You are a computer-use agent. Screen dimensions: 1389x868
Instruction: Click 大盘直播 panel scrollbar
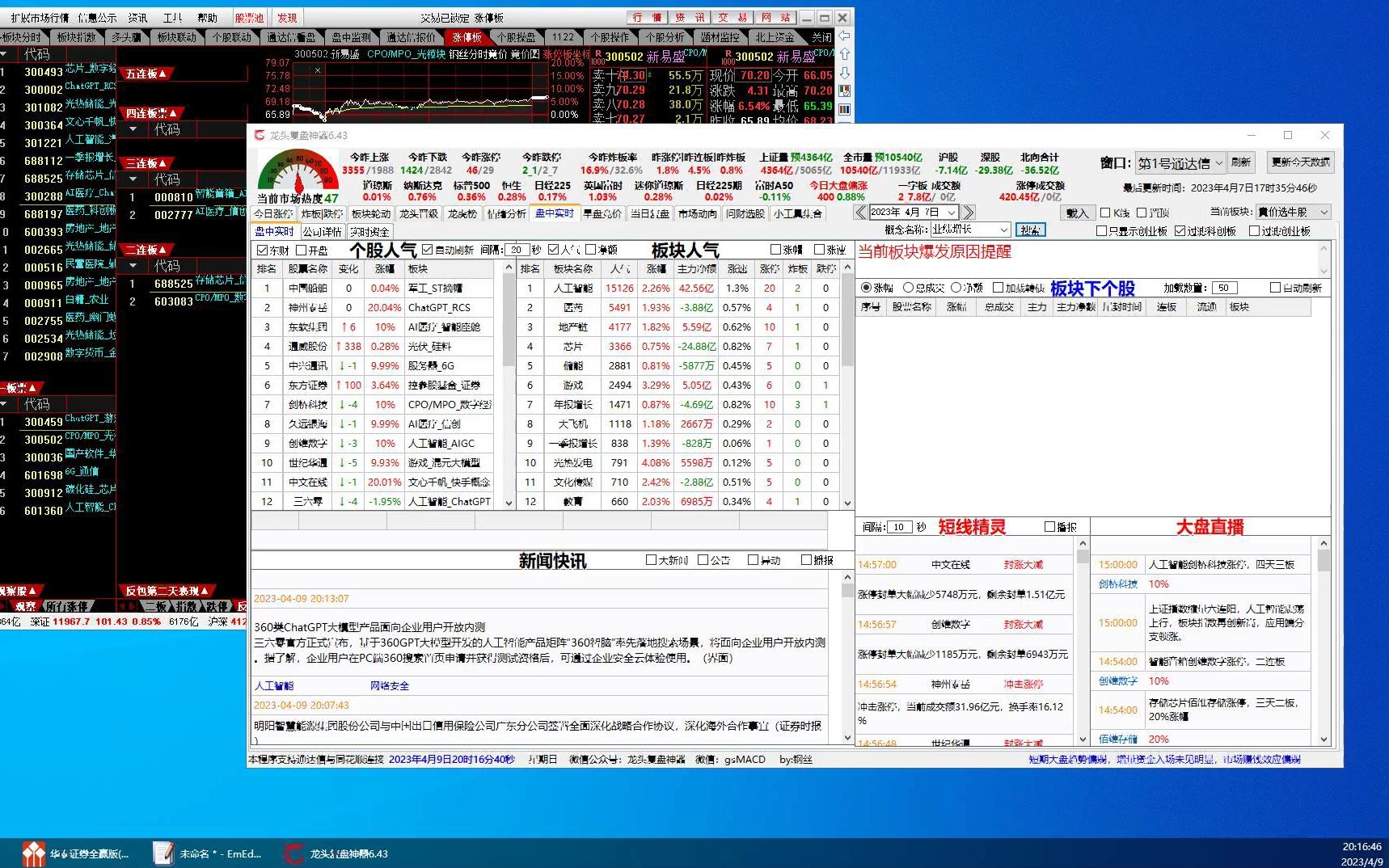[x=1324, y=641]
